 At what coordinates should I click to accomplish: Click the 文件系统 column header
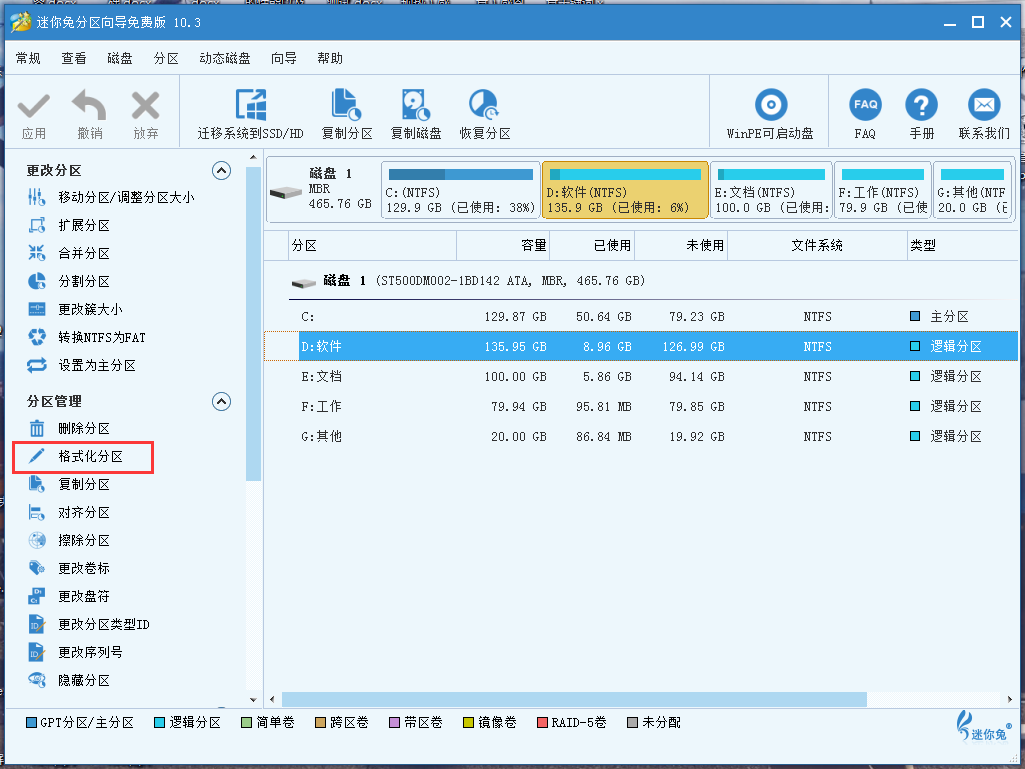[817, 245]
